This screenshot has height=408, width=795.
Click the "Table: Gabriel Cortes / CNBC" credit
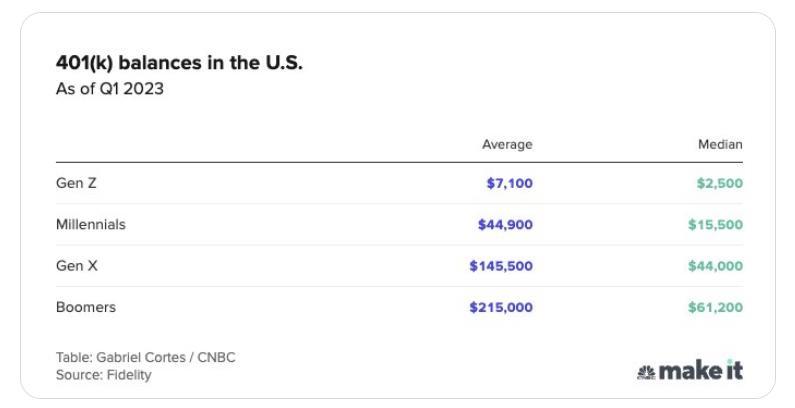[x=146, y=357]
